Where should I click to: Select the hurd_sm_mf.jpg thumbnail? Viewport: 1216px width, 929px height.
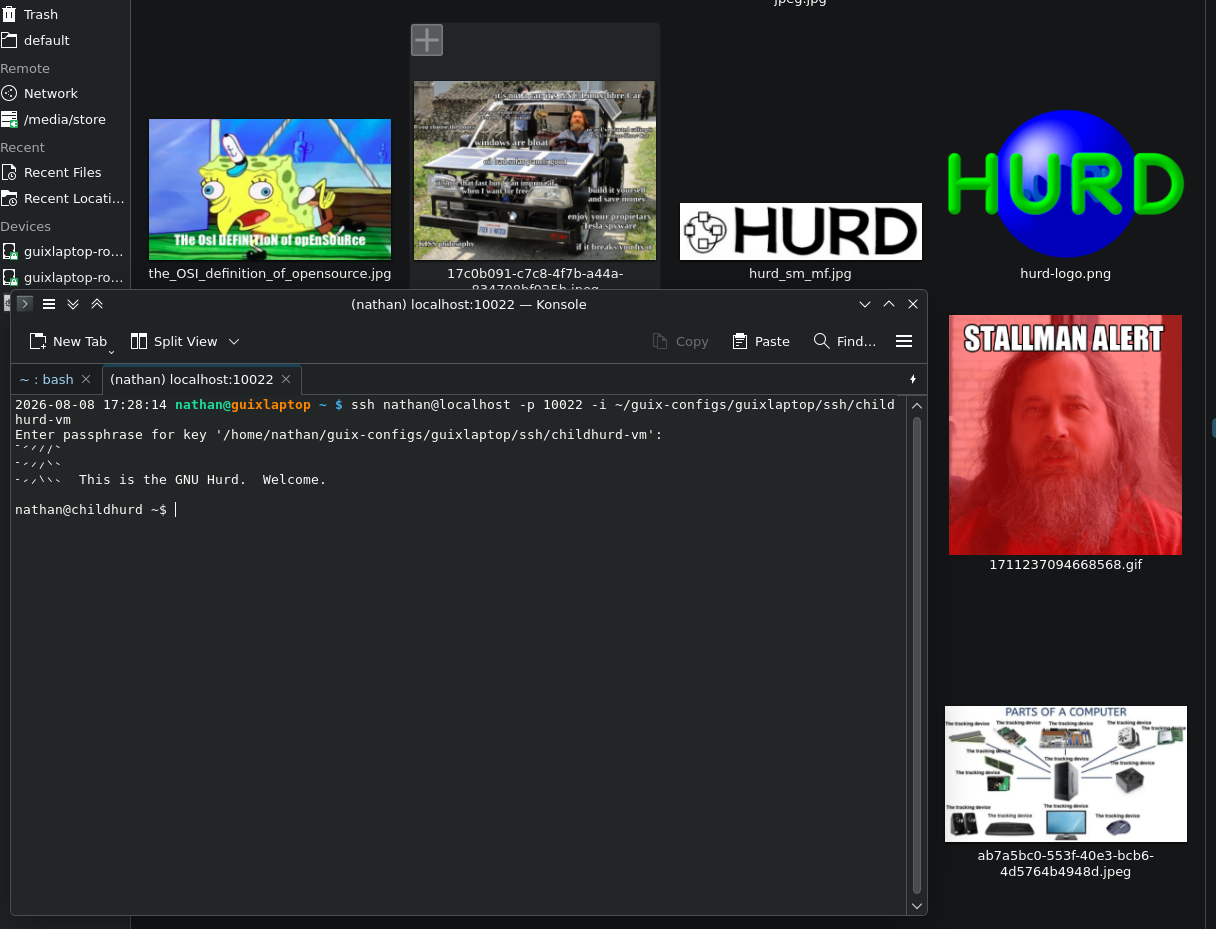[801, 231]
